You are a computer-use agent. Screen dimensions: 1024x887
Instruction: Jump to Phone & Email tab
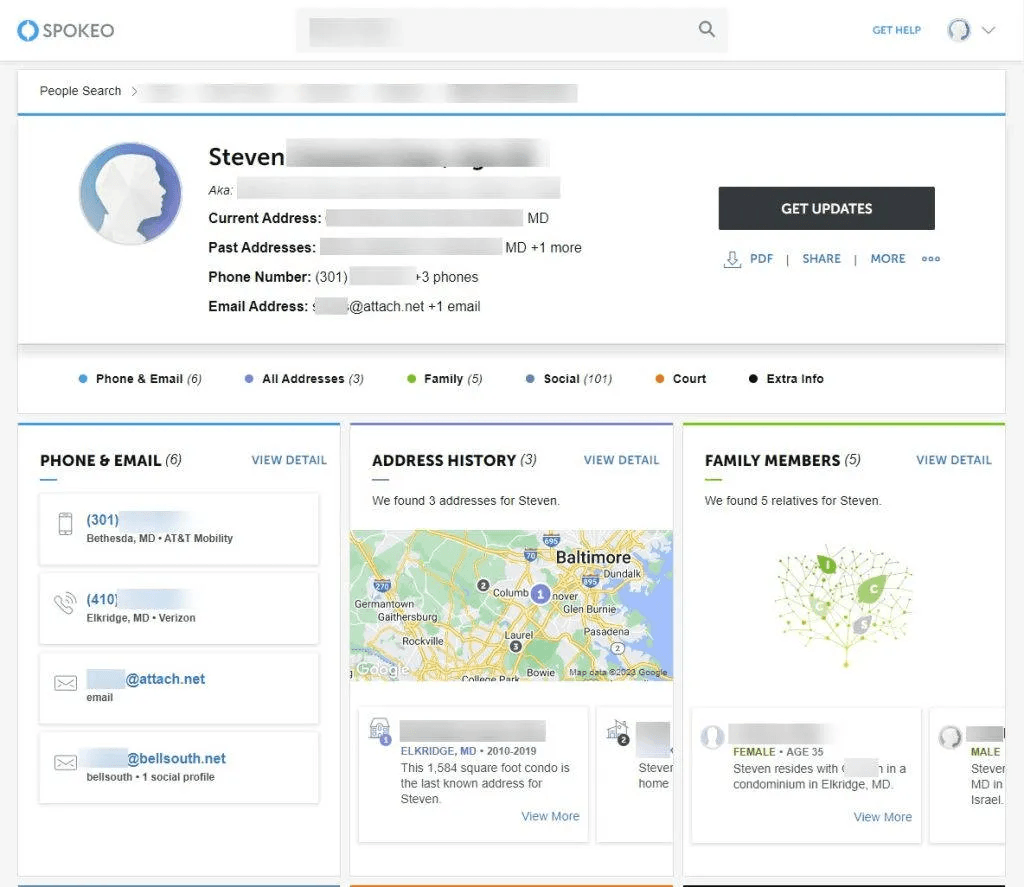[140, 379]
